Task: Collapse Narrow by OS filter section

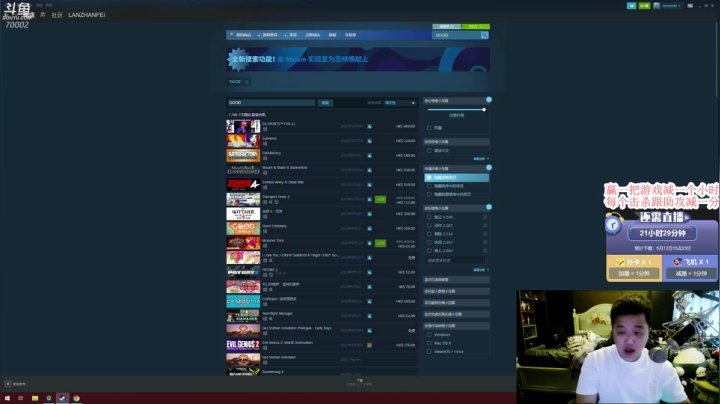Action: 456,325
